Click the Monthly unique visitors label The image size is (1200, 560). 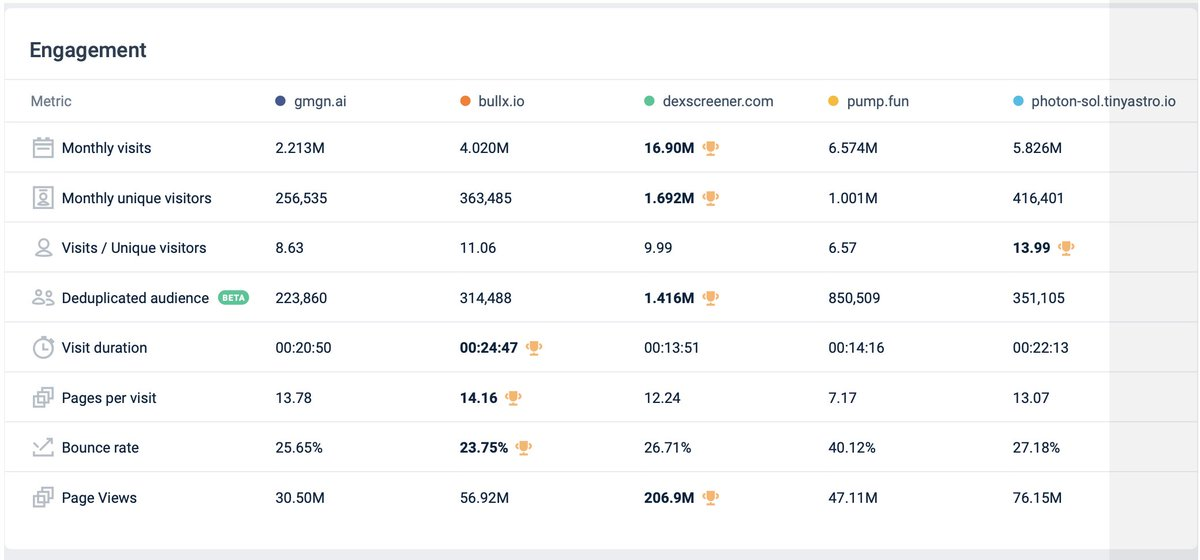click(x=137, y=198)
